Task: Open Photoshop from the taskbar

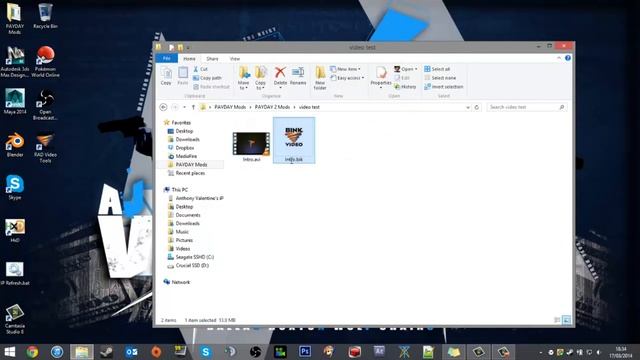Action: pyautogui.click(x=305, y=351)
